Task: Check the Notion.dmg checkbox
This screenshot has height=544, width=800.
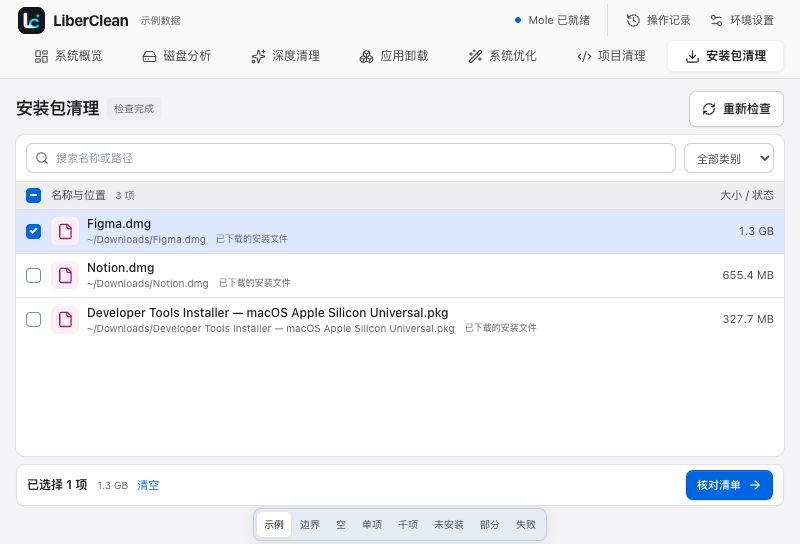Action: coord(34,276)
